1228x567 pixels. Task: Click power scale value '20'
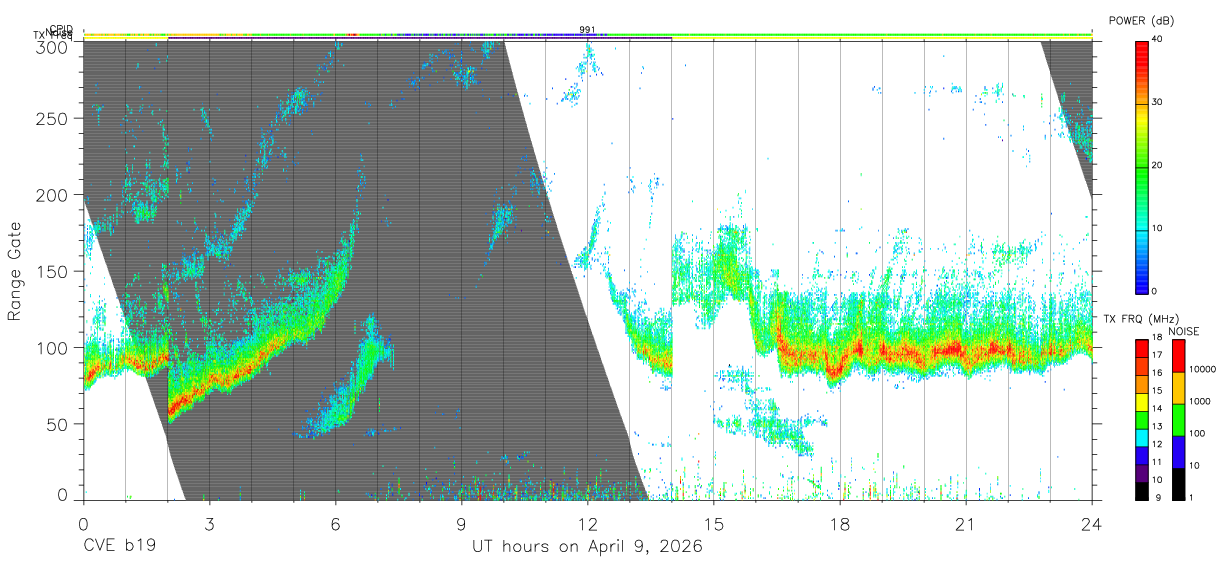click(x=1158, y=166)
